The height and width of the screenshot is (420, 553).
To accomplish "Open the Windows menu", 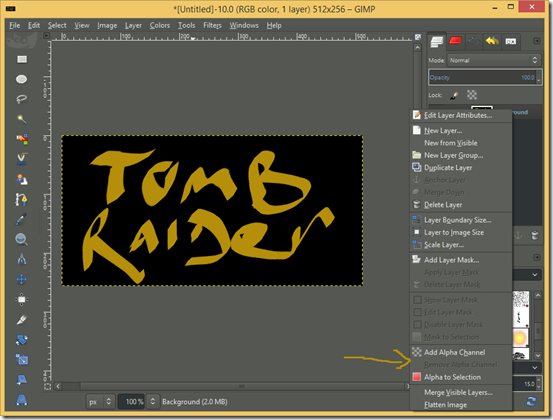I will click(x=244, y=25).
